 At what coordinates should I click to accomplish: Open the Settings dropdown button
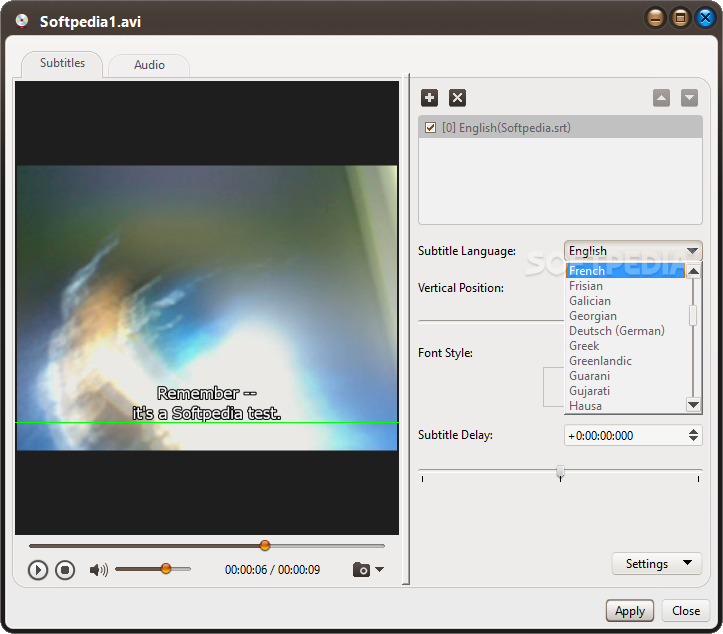click(x=657, y=563)
